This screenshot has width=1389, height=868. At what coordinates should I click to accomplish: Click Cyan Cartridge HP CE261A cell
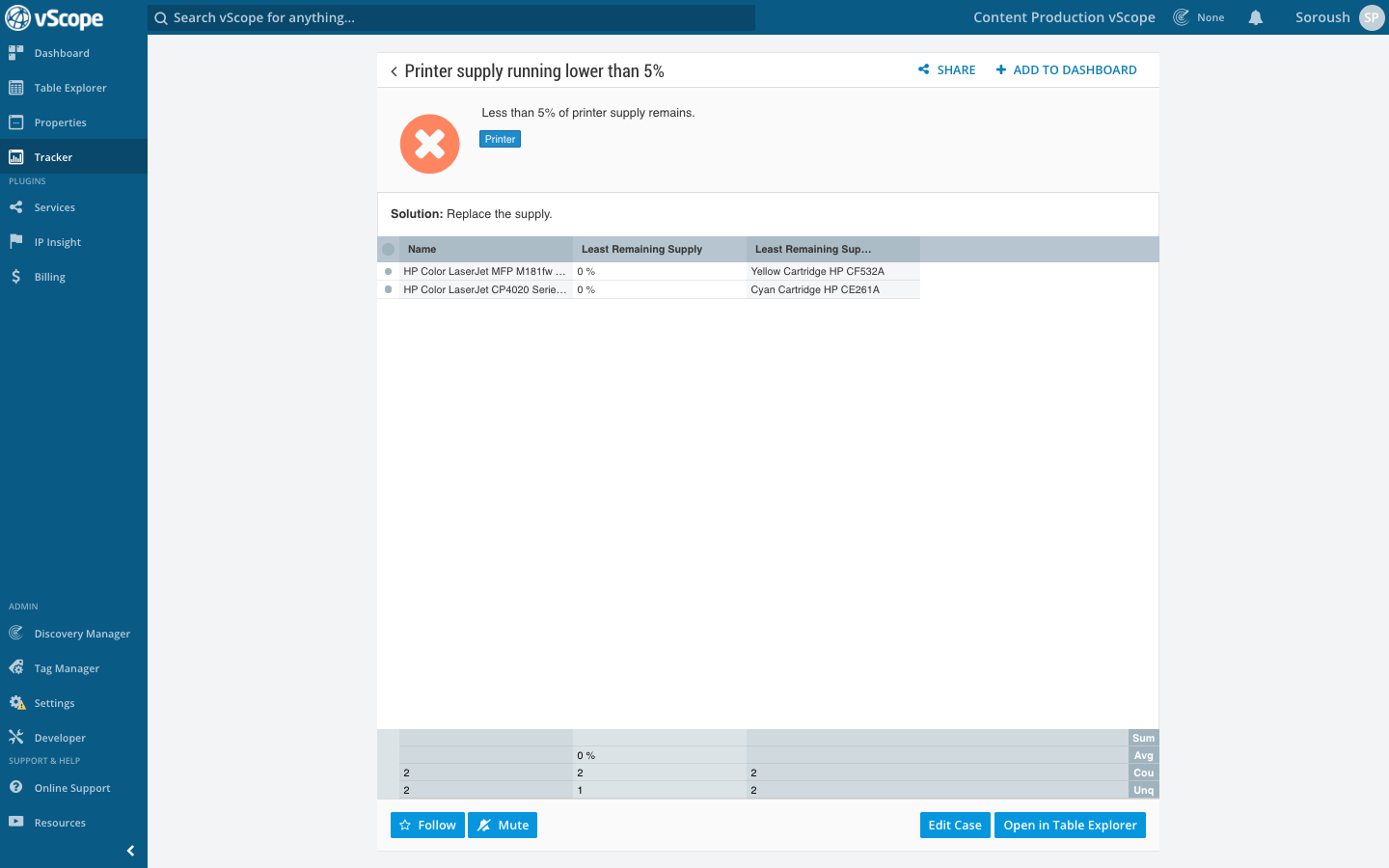click(x=833, y=290)
